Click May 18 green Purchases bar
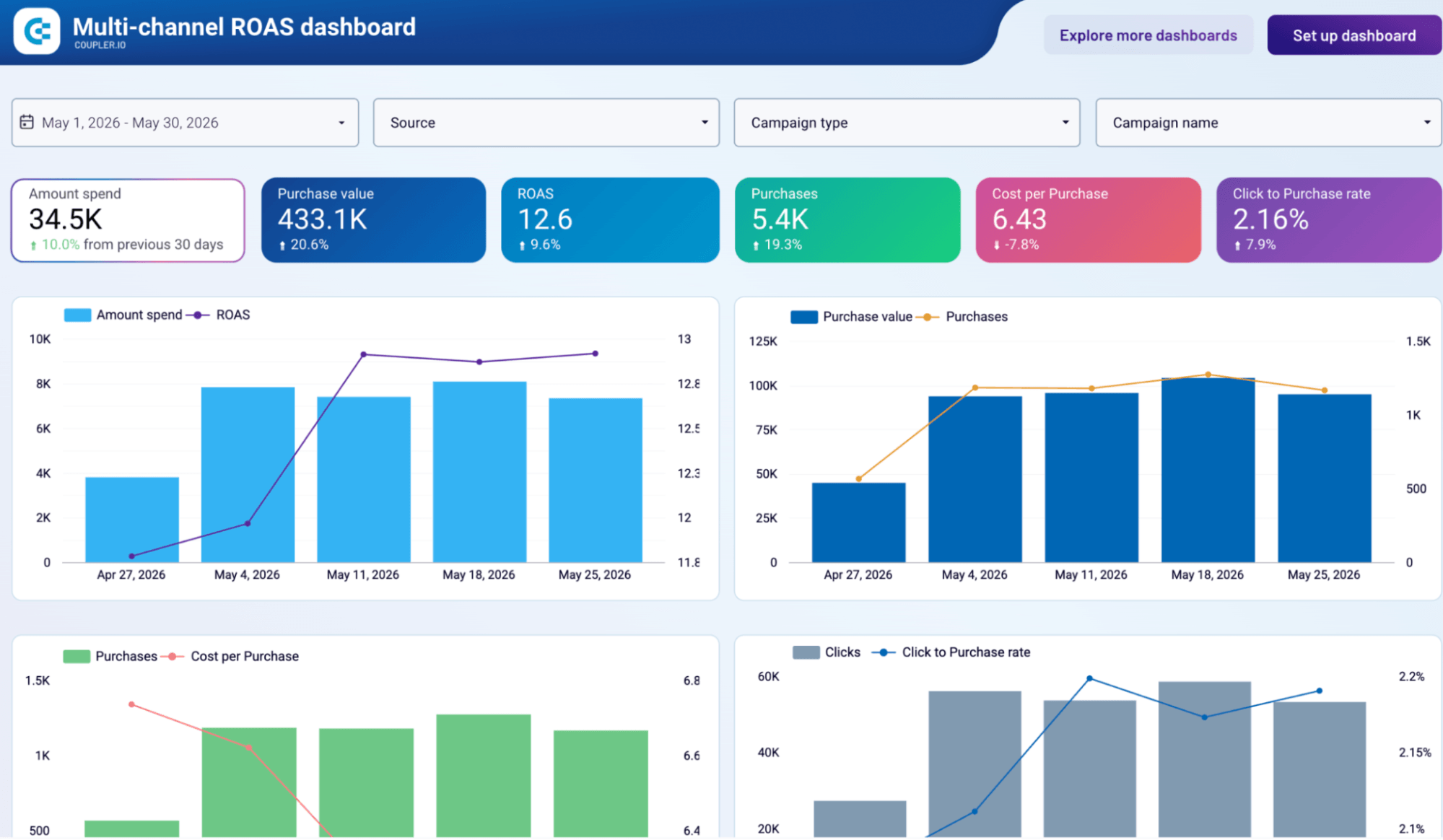Viewport: 1443px width, 840px height. (484, 776)
